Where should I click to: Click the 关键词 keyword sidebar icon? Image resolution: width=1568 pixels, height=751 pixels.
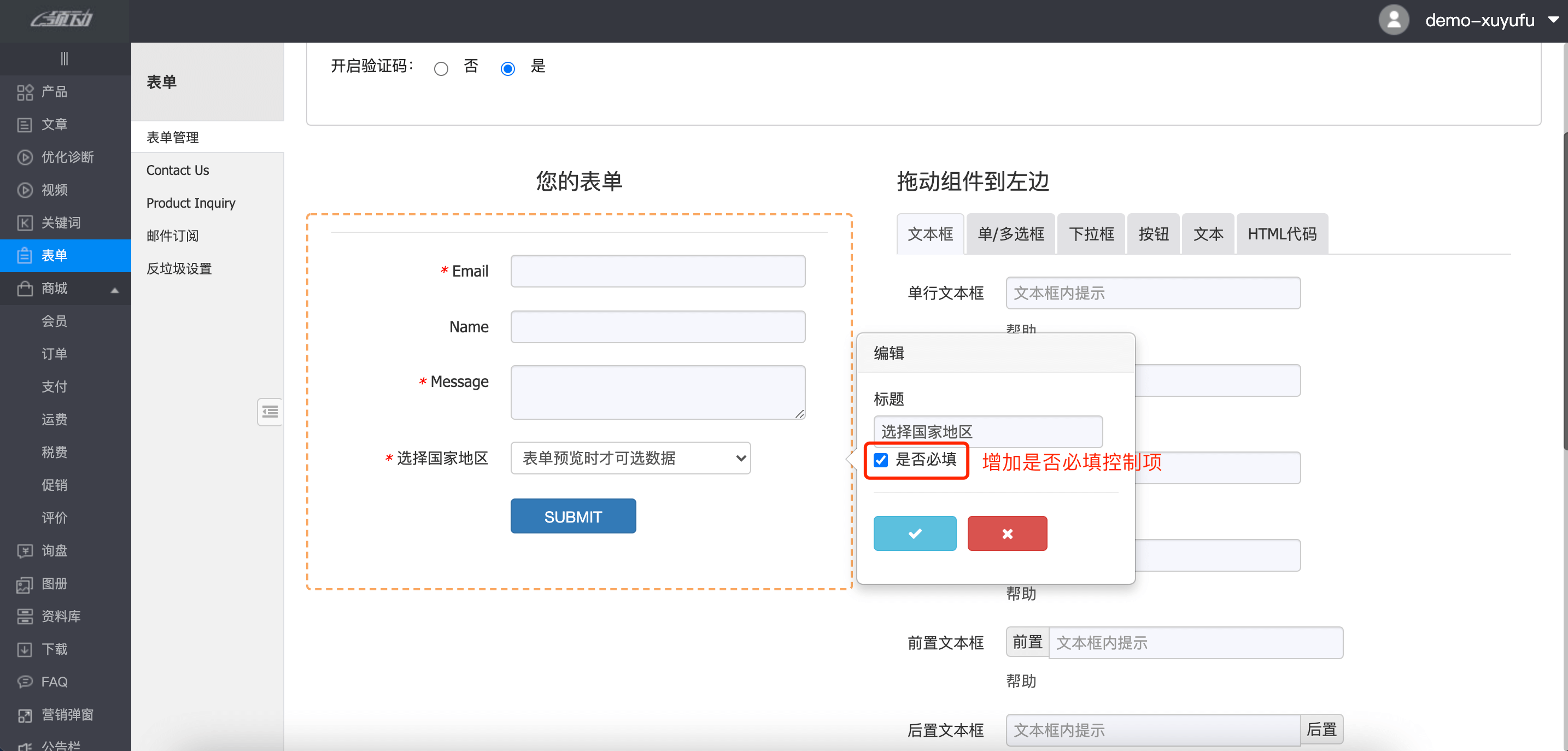[25, 223]
